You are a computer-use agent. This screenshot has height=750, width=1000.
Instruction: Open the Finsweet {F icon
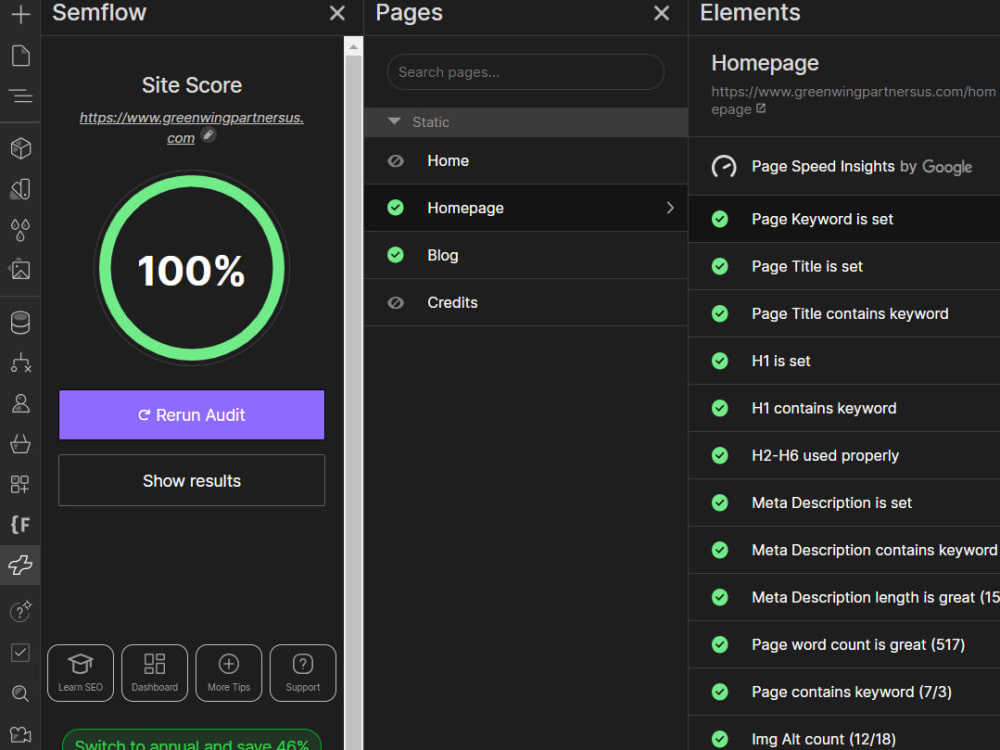(20, 524)
